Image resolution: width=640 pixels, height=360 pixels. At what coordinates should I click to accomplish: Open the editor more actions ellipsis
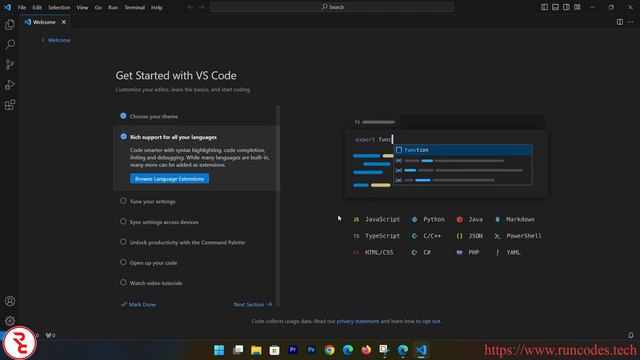point(631,22)
